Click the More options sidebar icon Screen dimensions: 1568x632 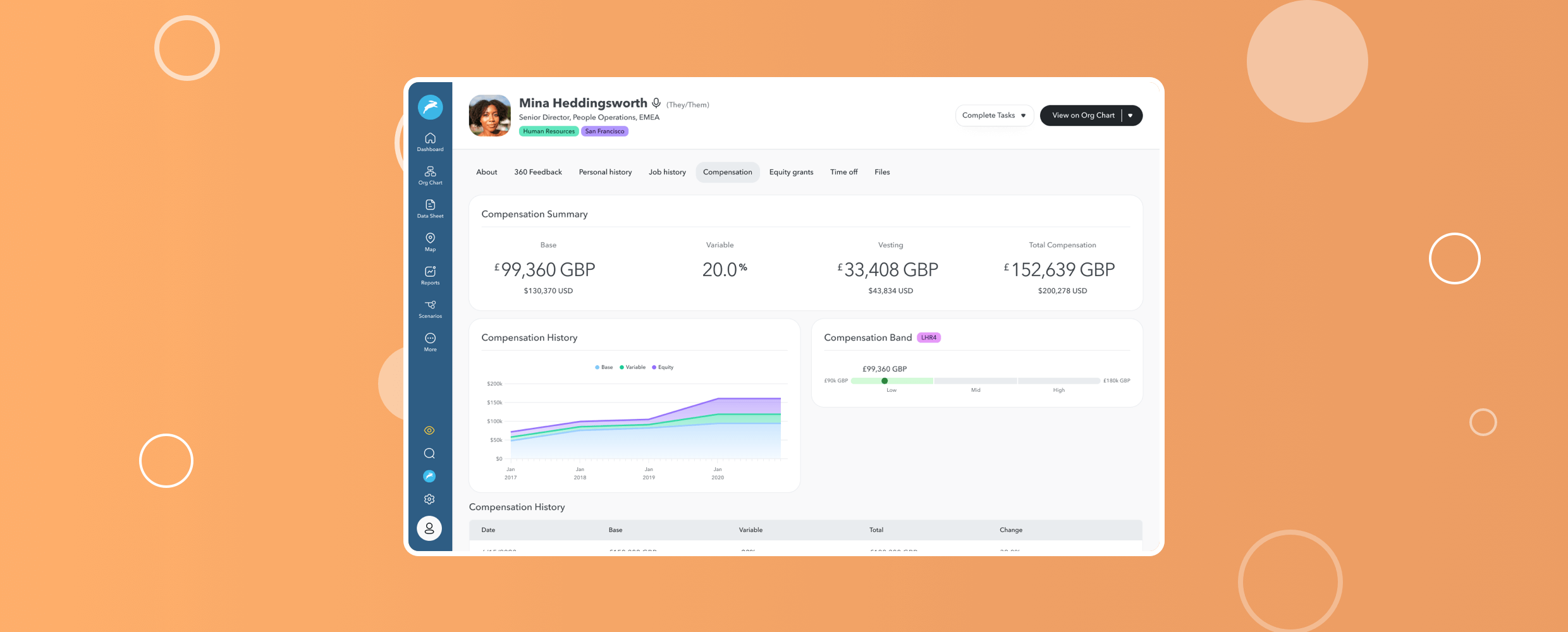430,341
